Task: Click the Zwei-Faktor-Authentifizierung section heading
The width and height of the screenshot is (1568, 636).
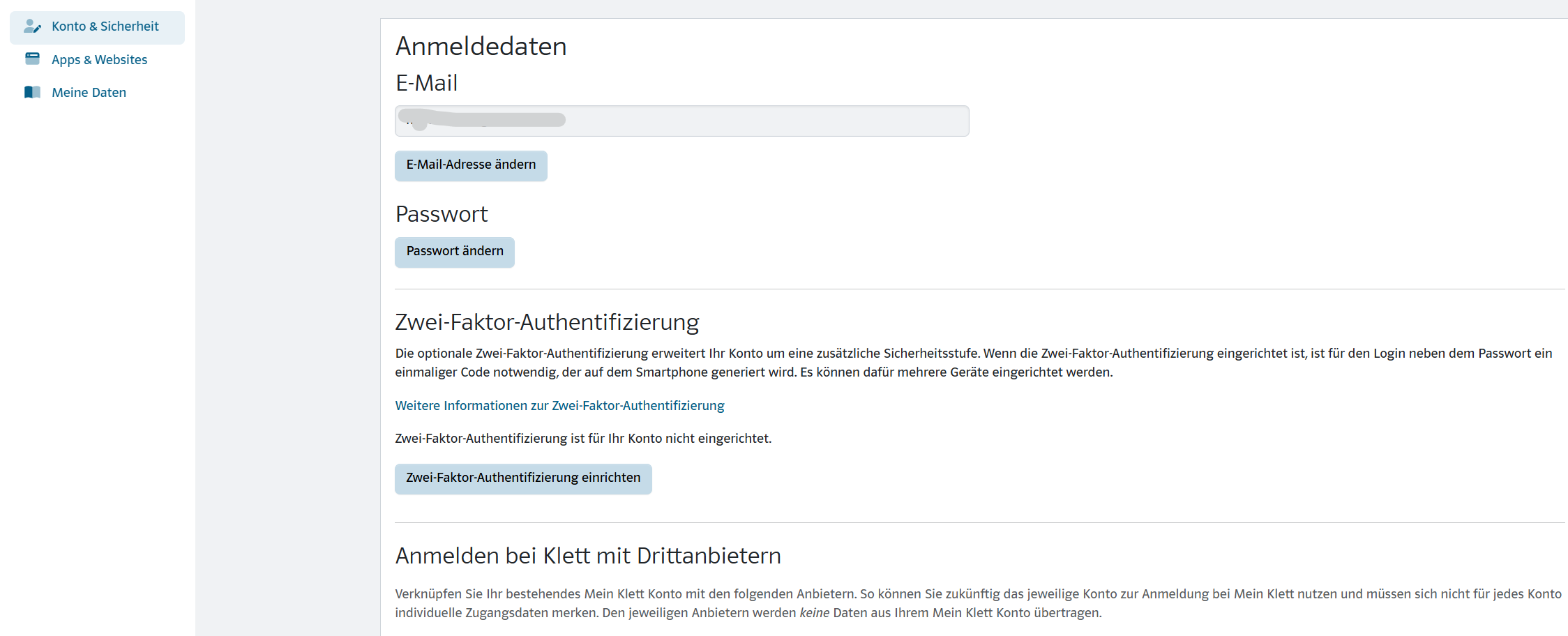Action: tap(547, 322)
